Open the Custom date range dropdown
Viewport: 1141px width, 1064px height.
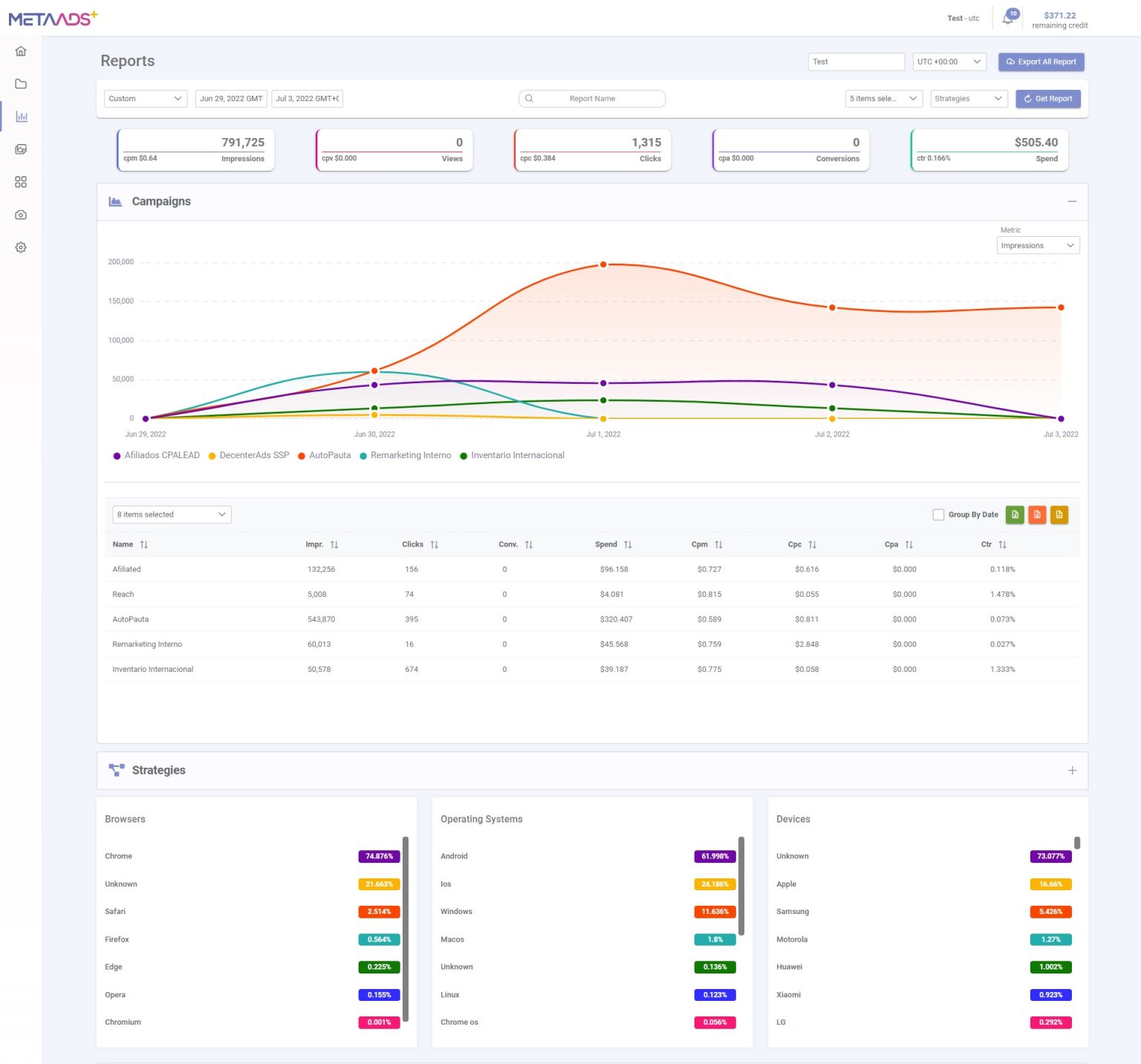coord(146,99)
